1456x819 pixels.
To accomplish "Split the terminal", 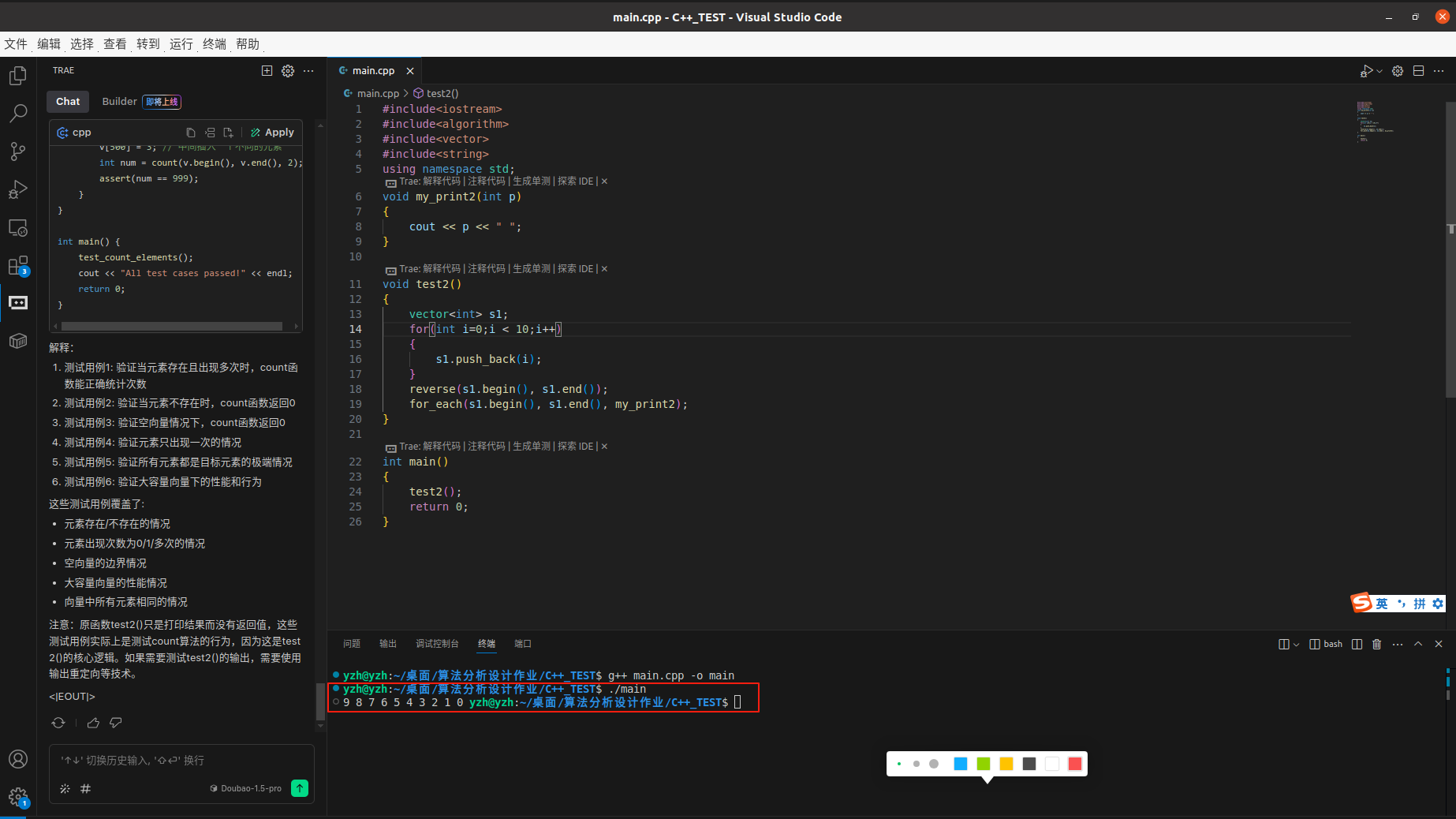I will pos(1357,645).
